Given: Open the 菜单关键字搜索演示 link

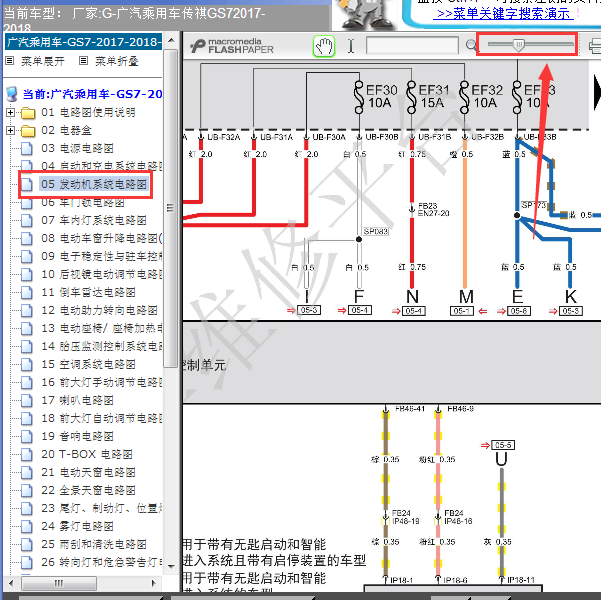Looking at the screenshot, I should tap(503, 13).
